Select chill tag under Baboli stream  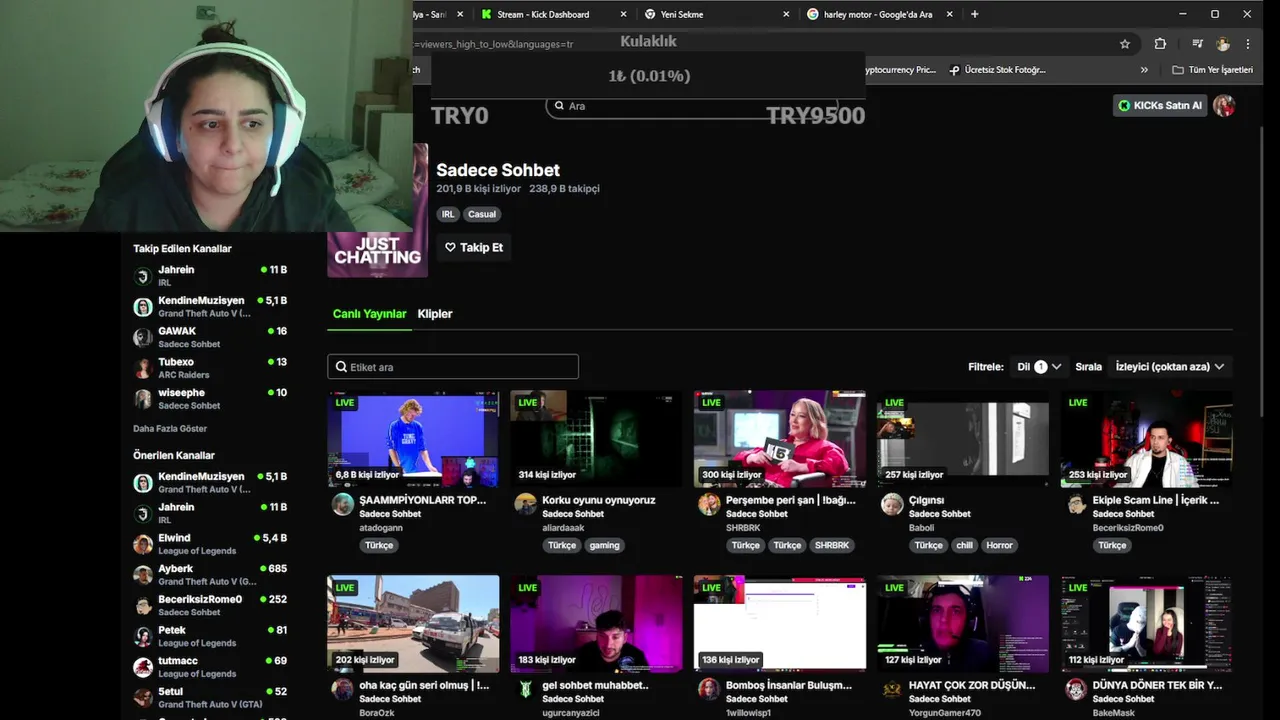964,545
